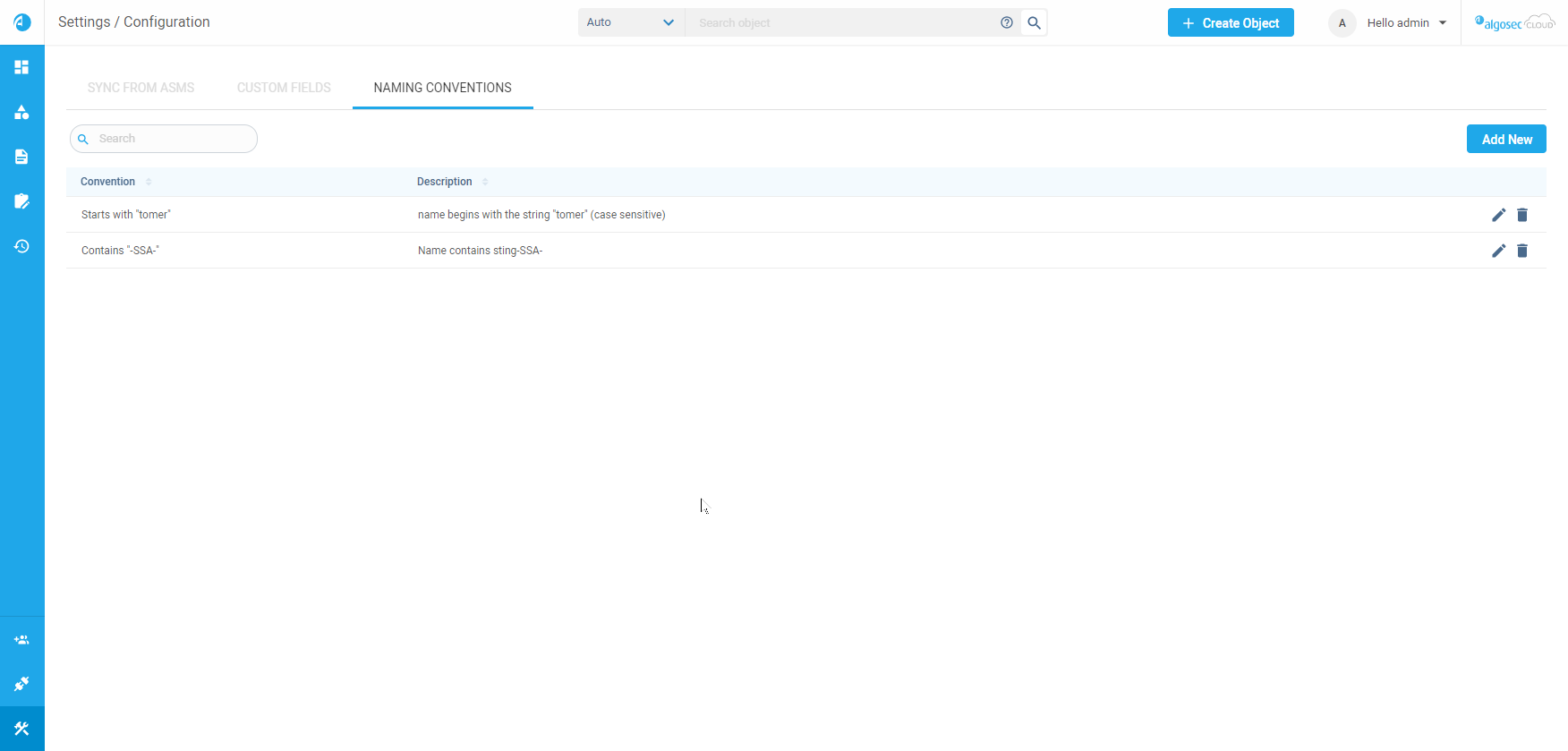Click the plug integrations icon in sidebar
This screenshot has height=751, width=1568.
tap(21, 685)
